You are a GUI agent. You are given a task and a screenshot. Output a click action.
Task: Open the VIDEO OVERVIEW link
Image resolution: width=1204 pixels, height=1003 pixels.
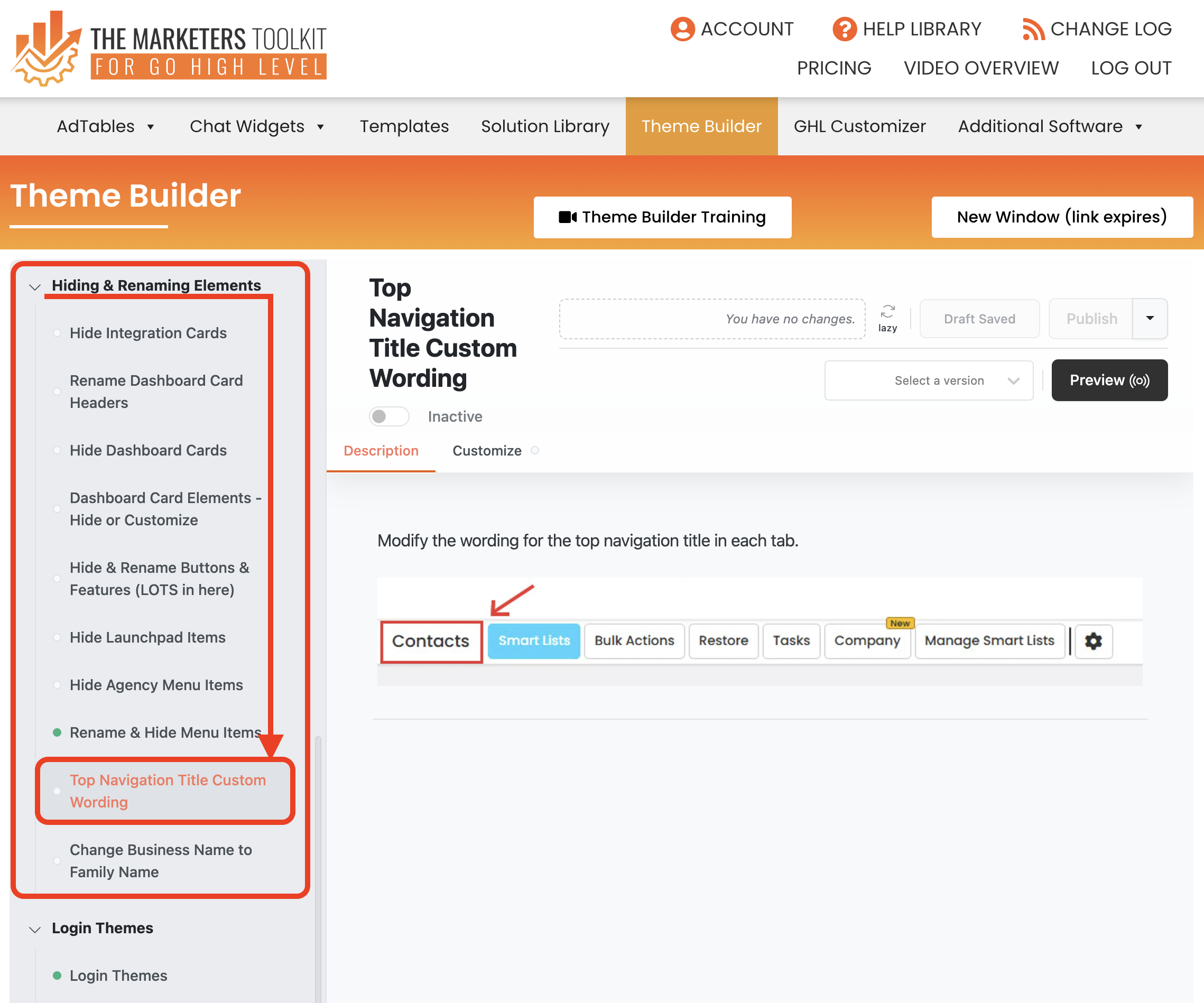tap(981, 68)
